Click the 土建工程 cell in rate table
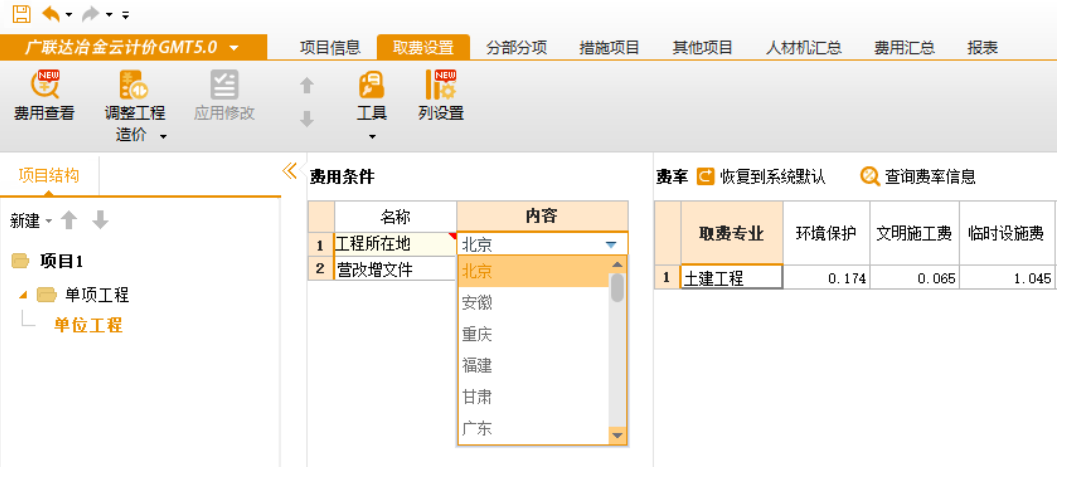This screenshot has height=486, width=1067. 731,278
